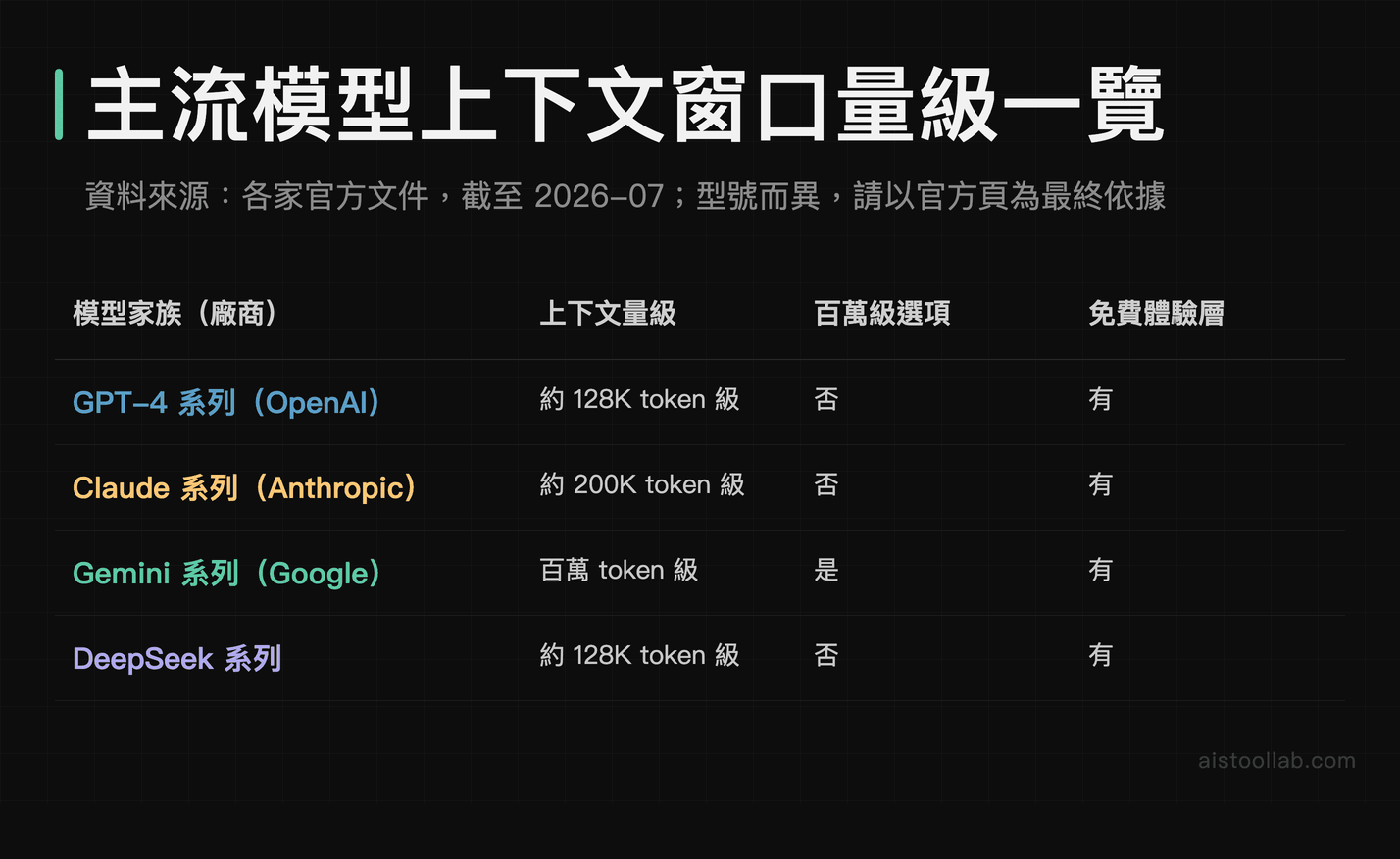Click 有 in the Claude row

(1101, 484)
